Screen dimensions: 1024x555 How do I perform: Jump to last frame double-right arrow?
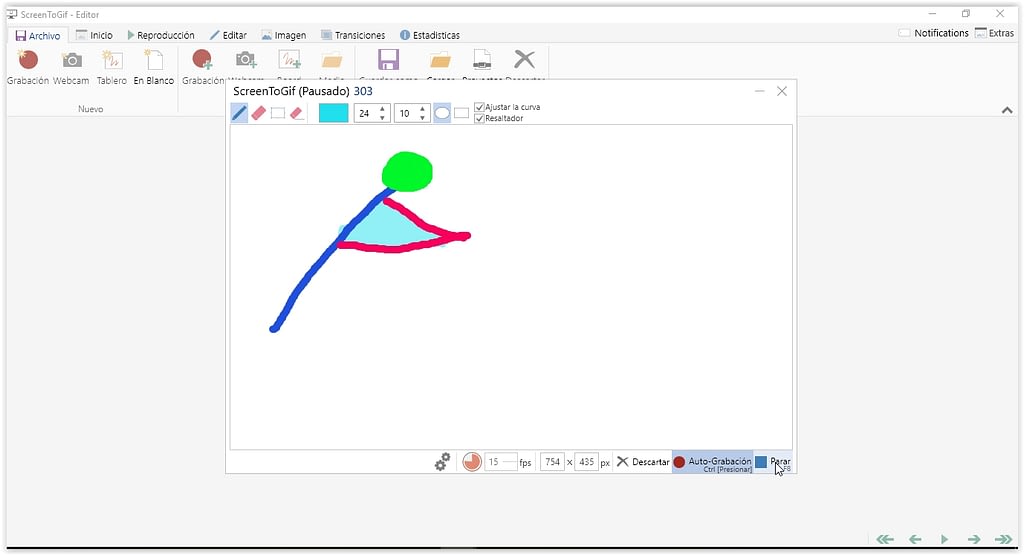pos(1003,539)
